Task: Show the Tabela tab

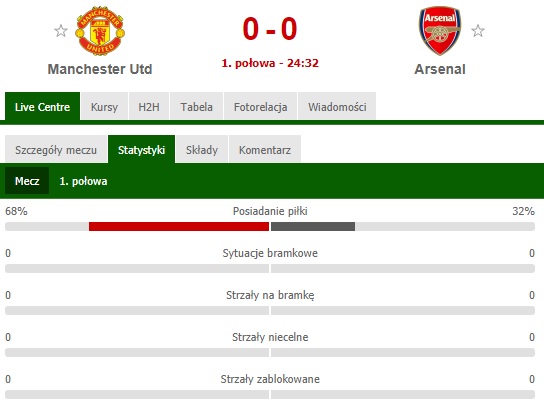Action: pyautogui.click(x=196, y=107)
